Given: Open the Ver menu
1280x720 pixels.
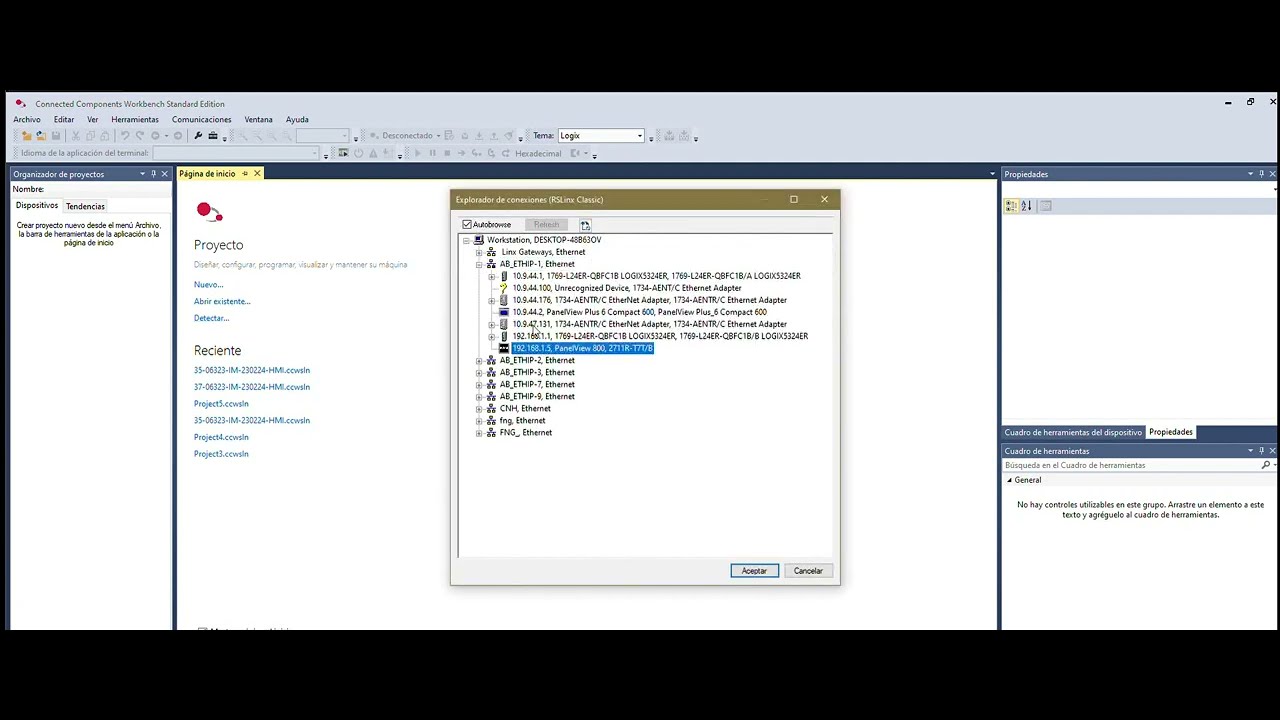Looking at the screenshot, I should click(x=92, y=119).
